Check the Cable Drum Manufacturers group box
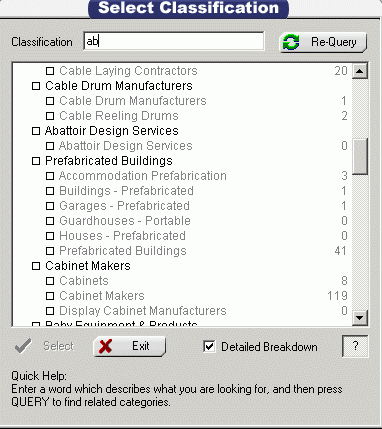 36,86
